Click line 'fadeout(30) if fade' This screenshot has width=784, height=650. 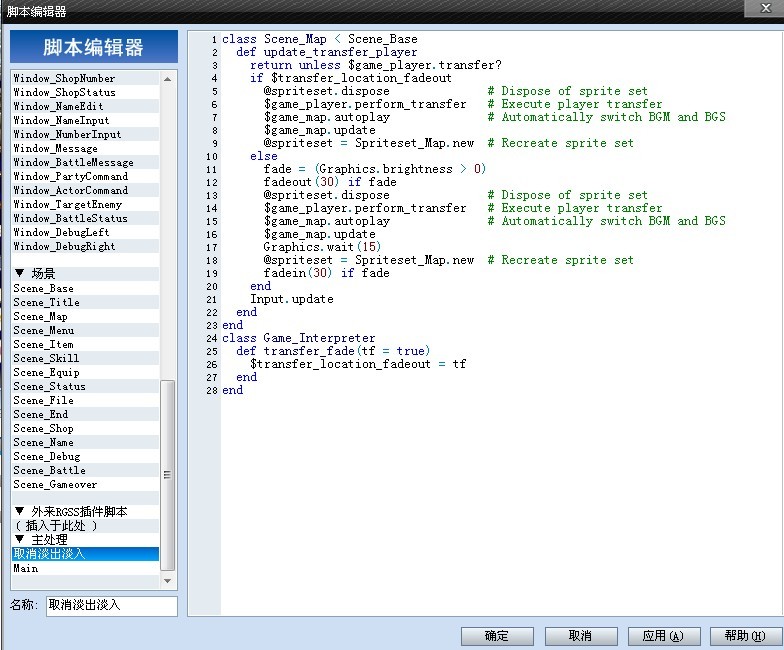click(x=330, y=182)
